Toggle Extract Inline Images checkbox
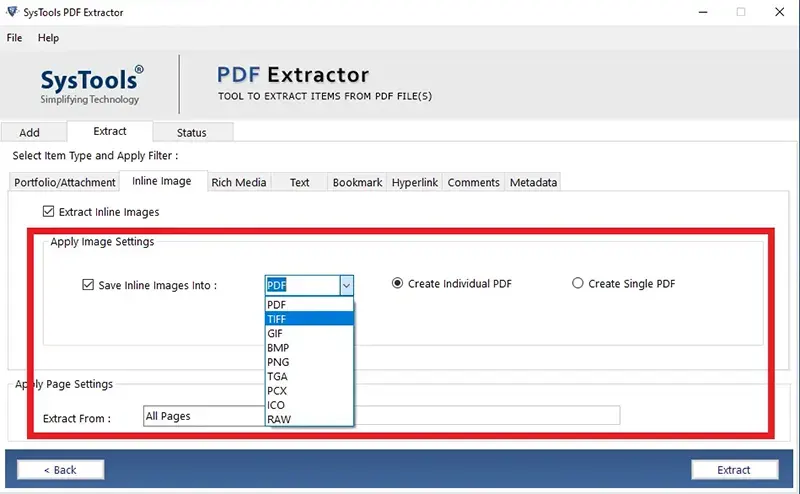This screenshot has width=800, height=494. [x=48, y=211]
